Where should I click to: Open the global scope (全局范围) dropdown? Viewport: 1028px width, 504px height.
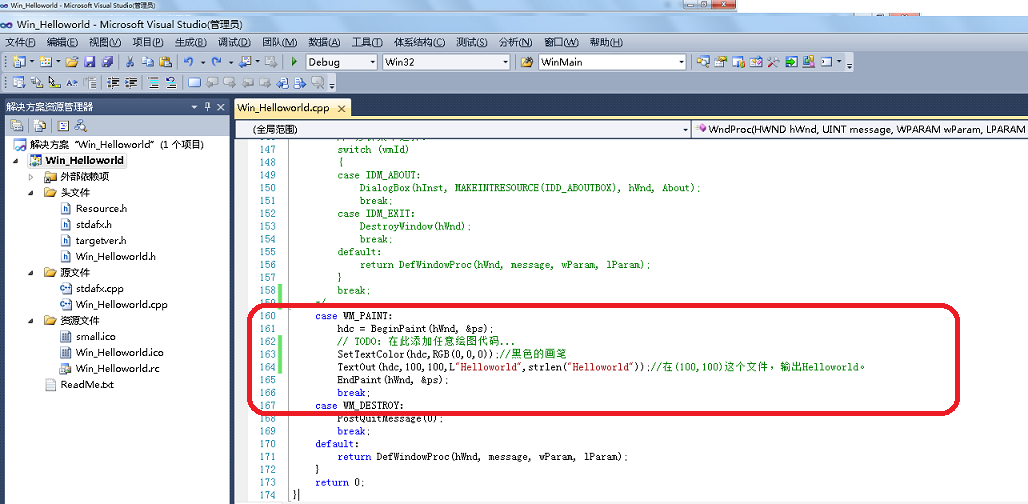coord(684,130)
